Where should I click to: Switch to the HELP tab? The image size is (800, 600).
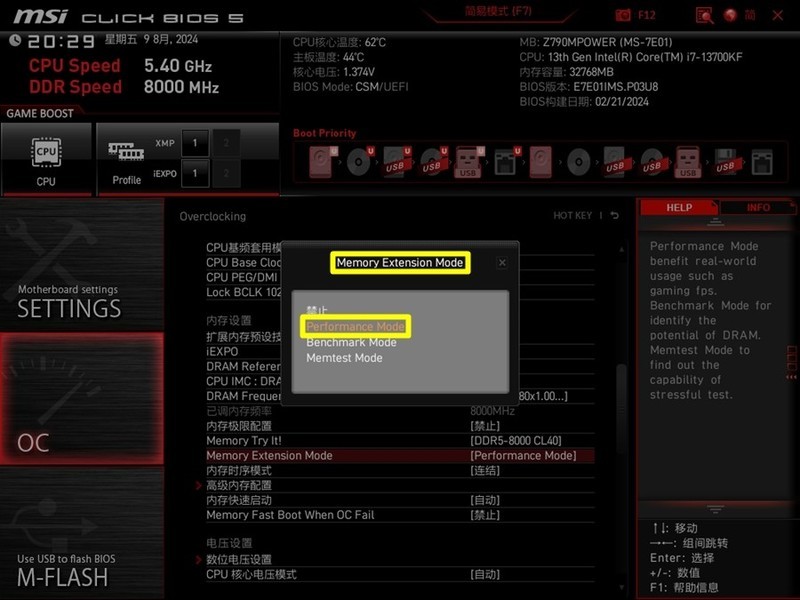coord(679,208)
